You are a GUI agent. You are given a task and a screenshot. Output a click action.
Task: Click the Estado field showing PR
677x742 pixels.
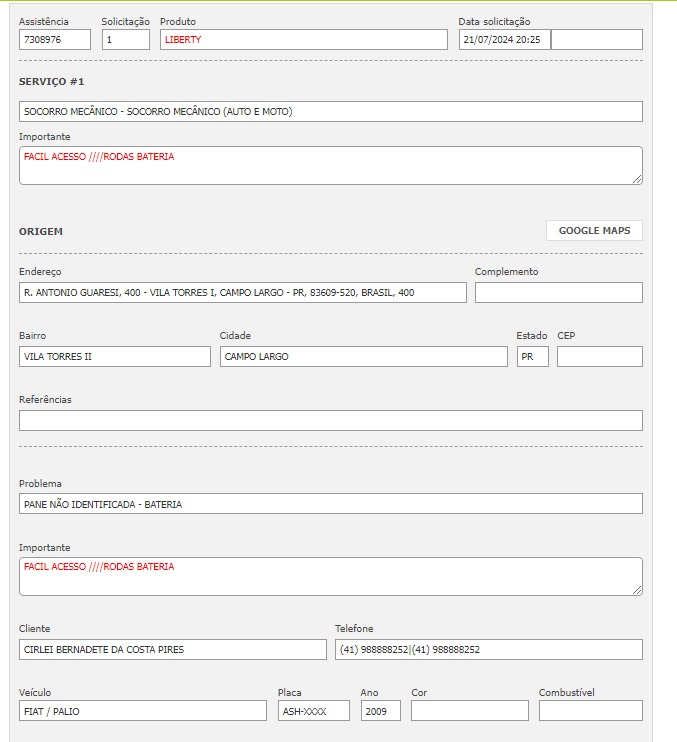[532, 357]
